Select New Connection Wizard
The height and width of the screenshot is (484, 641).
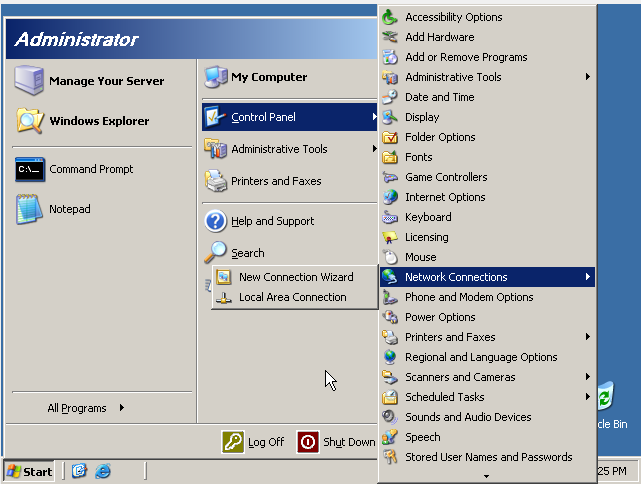[295, 277]
